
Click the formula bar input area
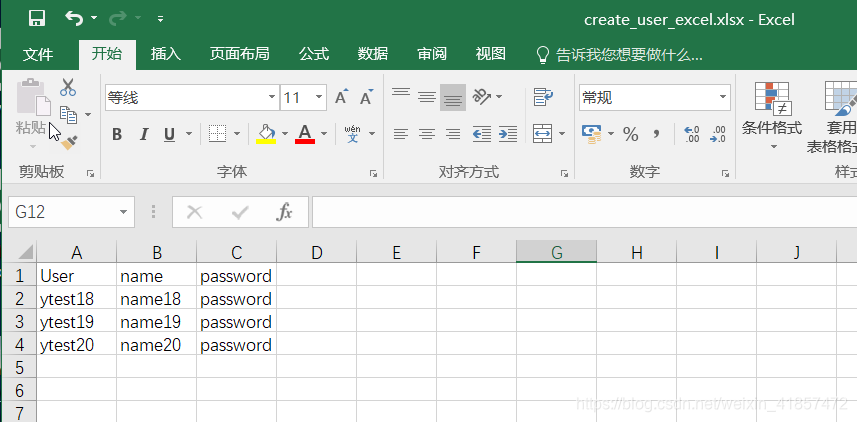coord(584,212)
